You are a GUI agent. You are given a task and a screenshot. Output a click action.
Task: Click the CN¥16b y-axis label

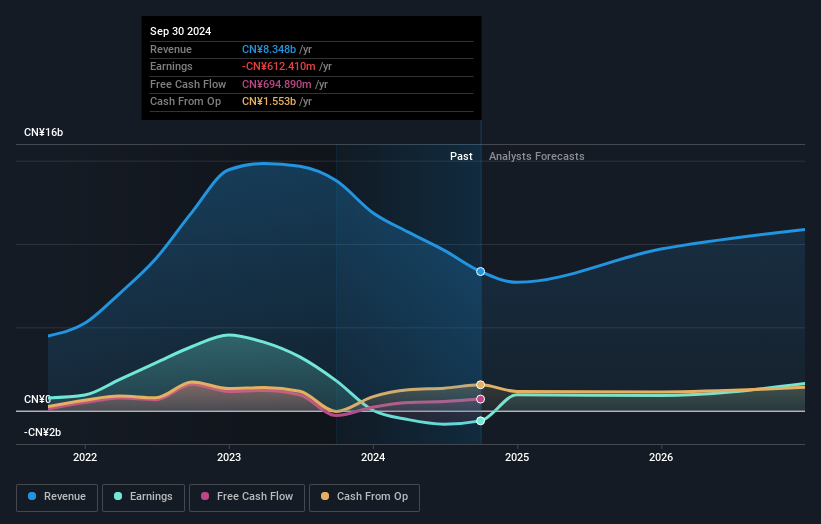[x=43, y=132]
